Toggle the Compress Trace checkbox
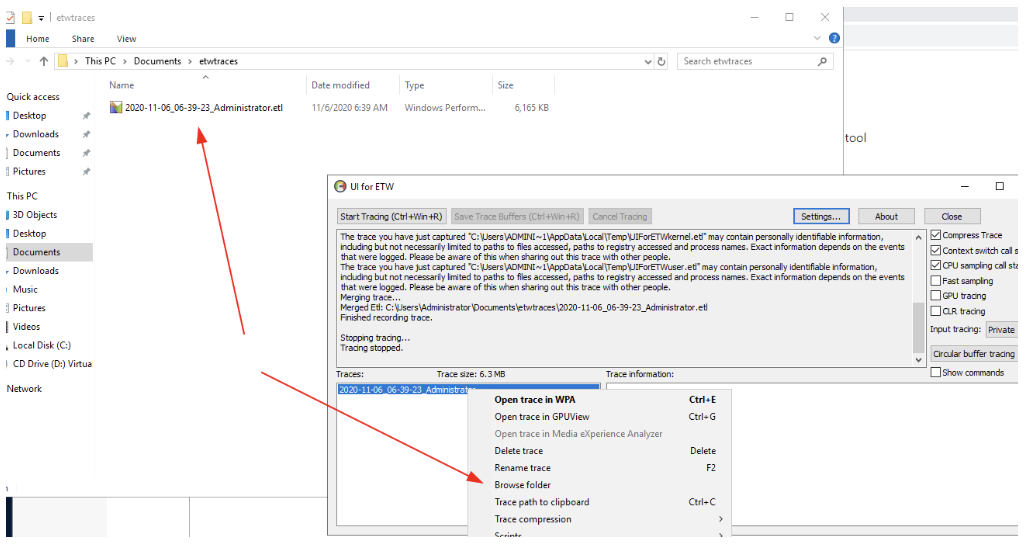Image resolution: width=1026 pixels, height=544 pixels. [x=936, y=236]
